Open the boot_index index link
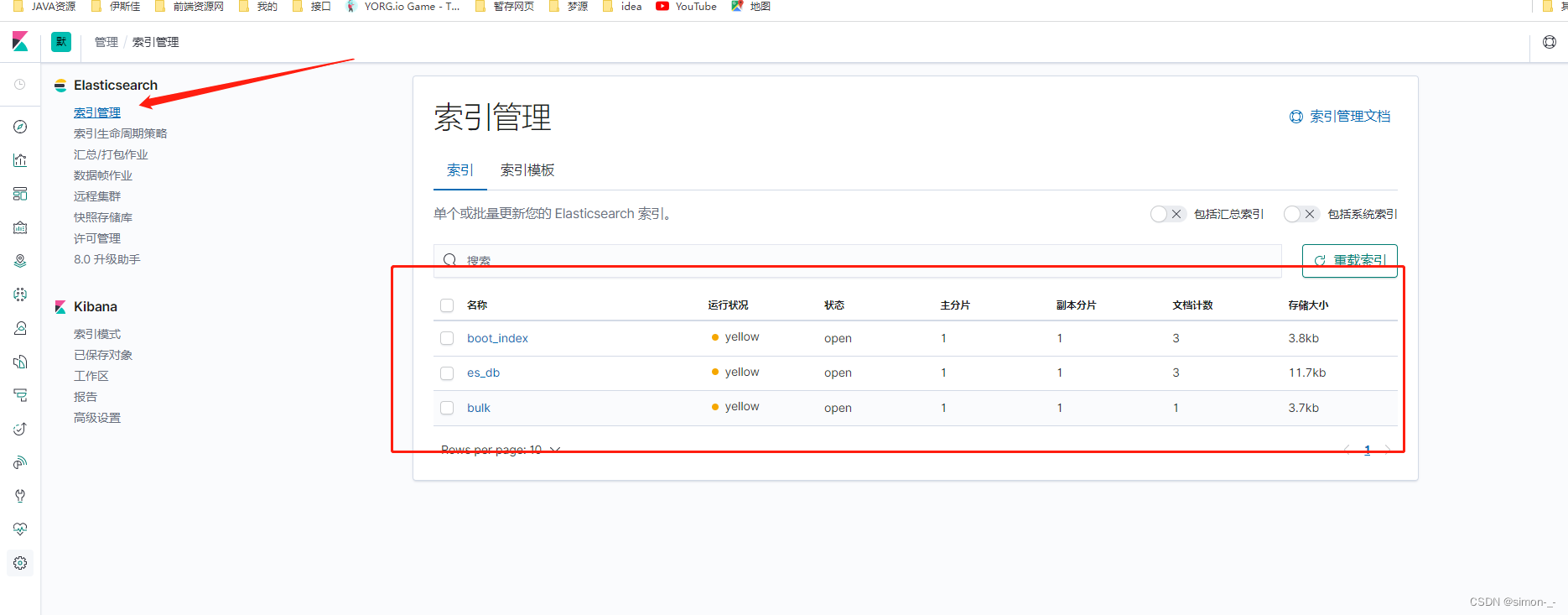Viewport: 1568px width, 615px height. point(498,338)
